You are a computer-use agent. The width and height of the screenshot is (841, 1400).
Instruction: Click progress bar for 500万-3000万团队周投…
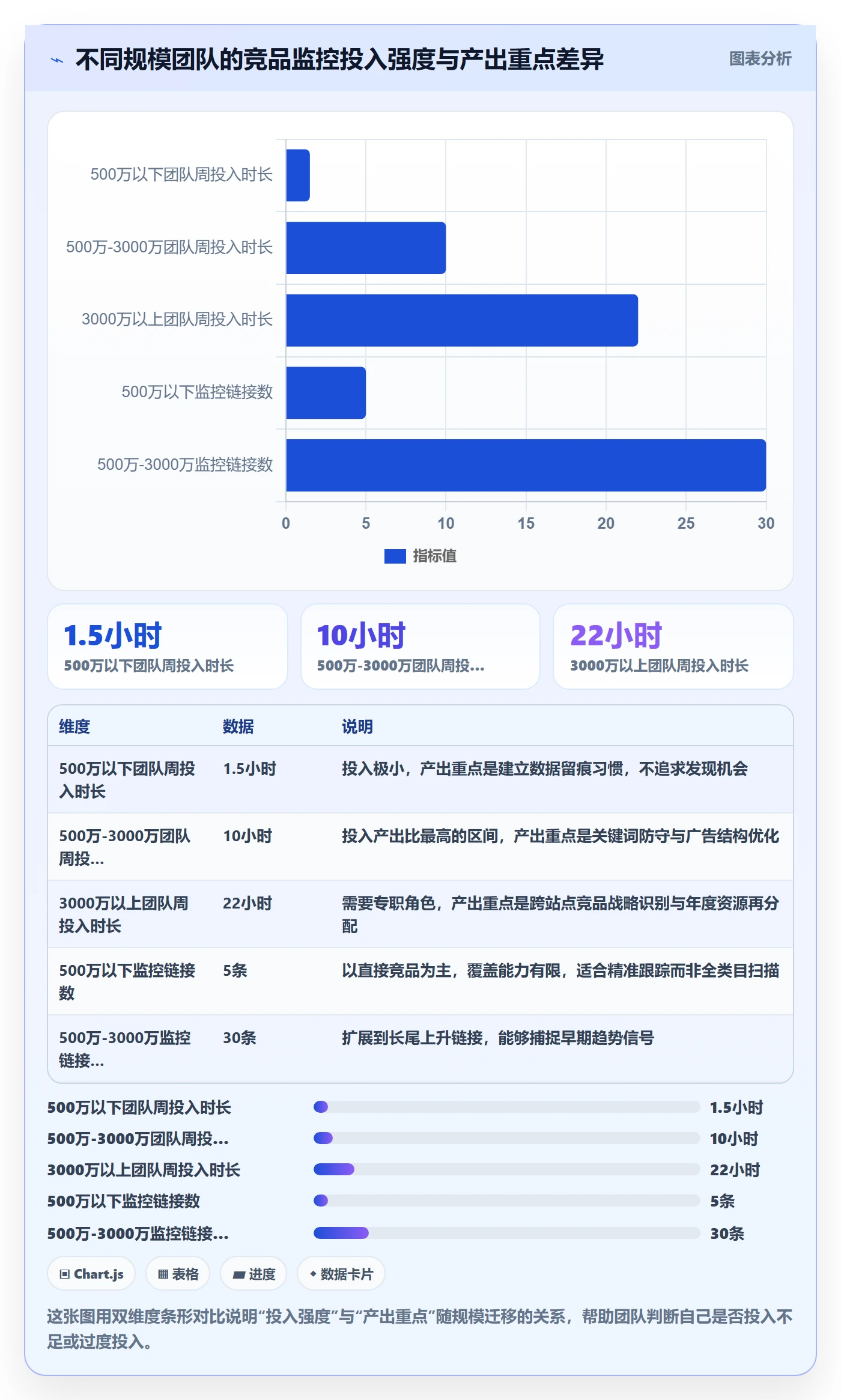coord(506,1138)
